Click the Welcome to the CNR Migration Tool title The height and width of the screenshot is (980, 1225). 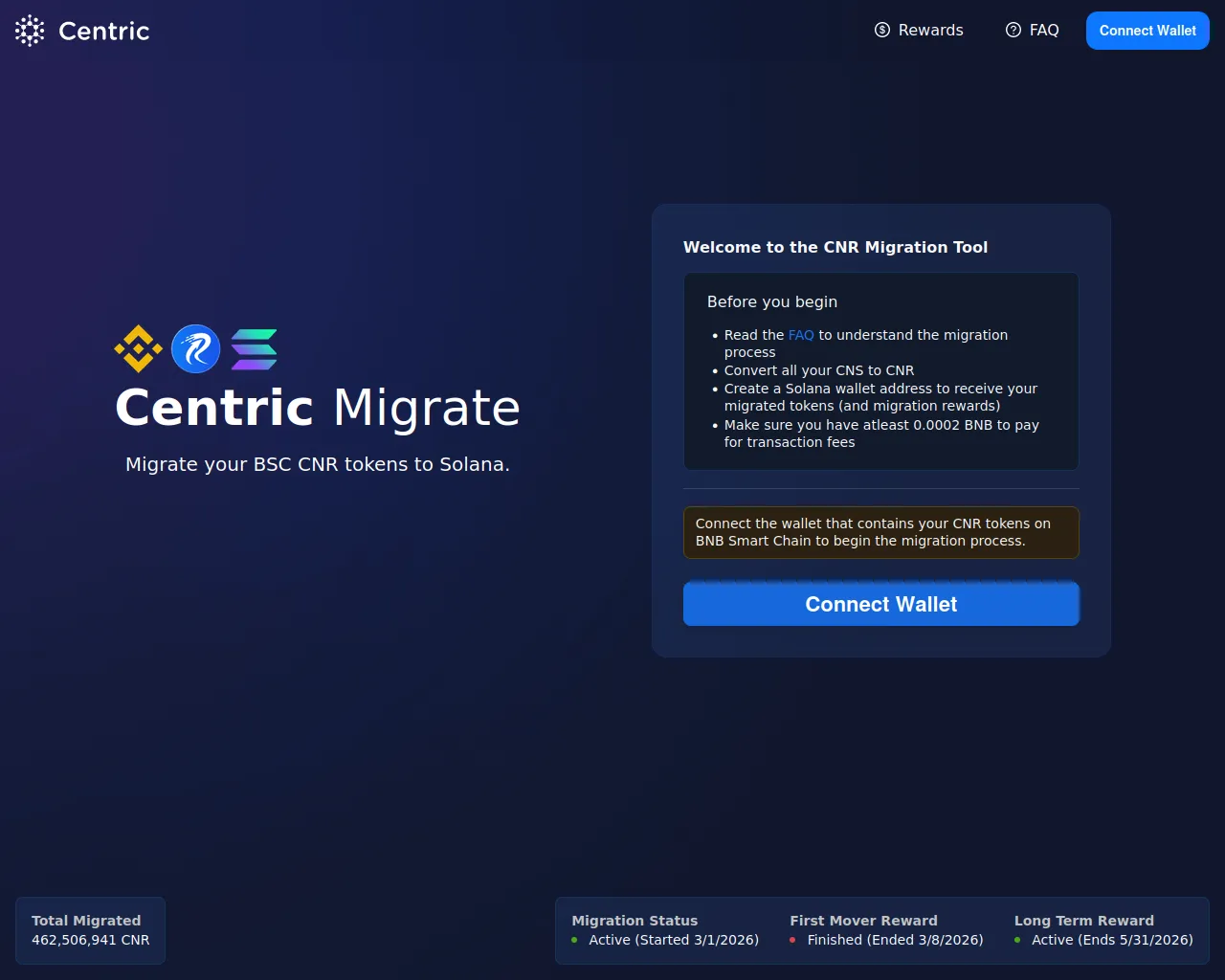coord(835,247)
